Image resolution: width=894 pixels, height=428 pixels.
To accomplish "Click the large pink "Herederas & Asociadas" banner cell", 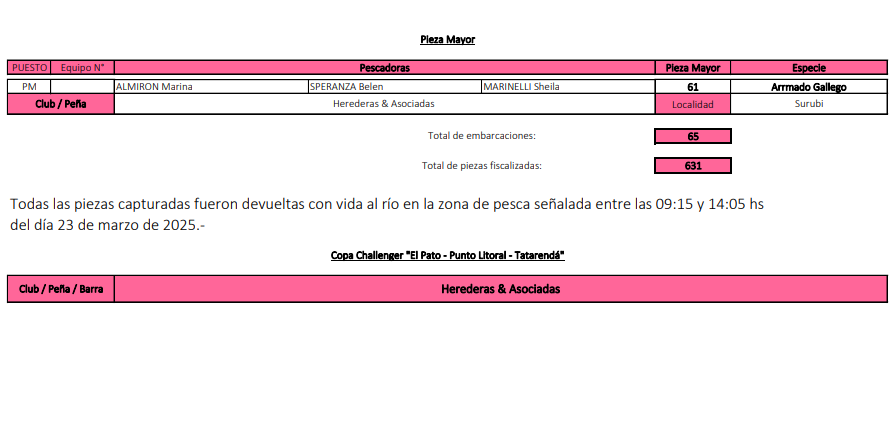I will pyautogui.click(x=500, y=289).
